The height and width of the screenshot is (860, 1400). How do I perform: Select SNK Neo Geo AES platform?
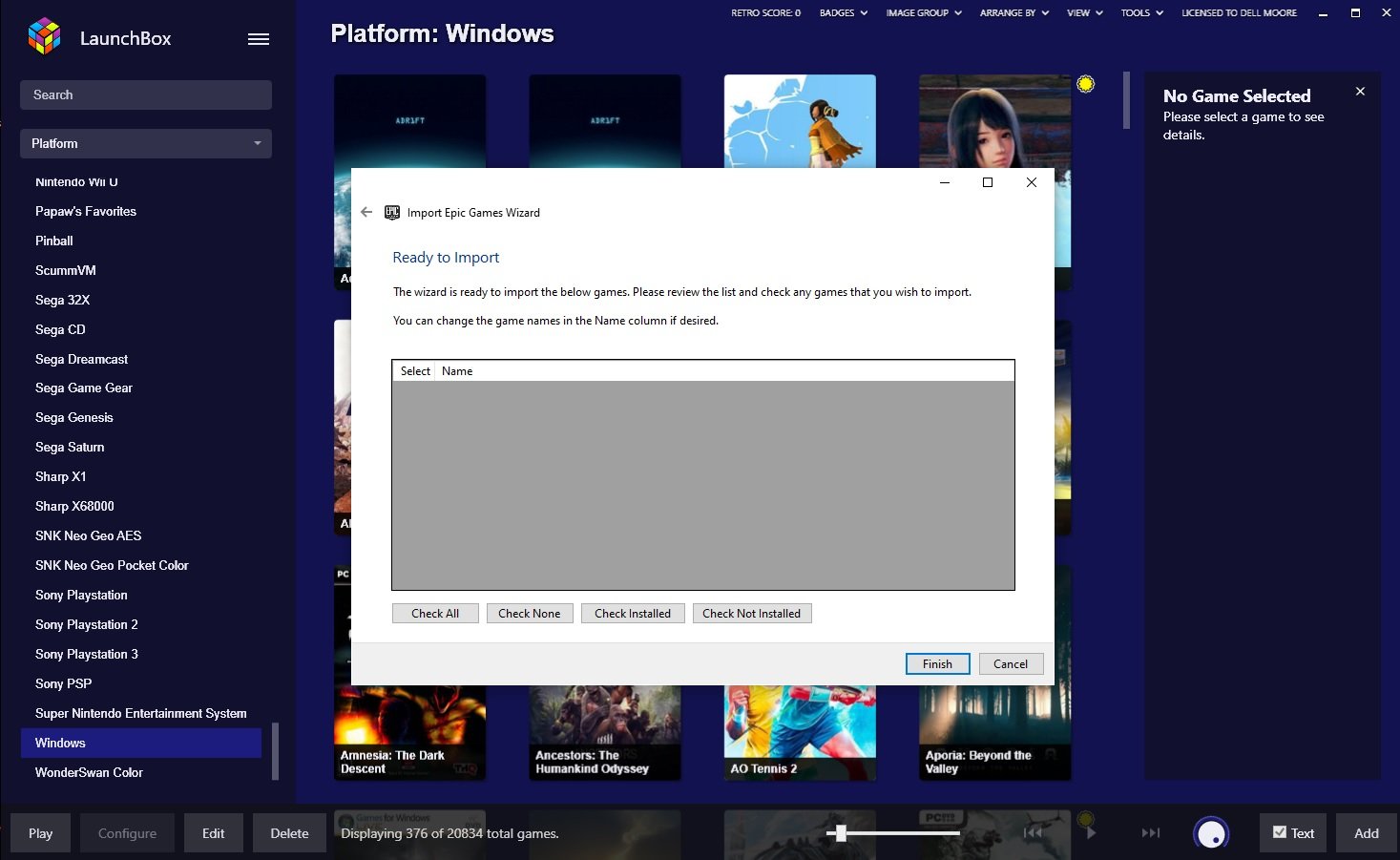point(89,535)
